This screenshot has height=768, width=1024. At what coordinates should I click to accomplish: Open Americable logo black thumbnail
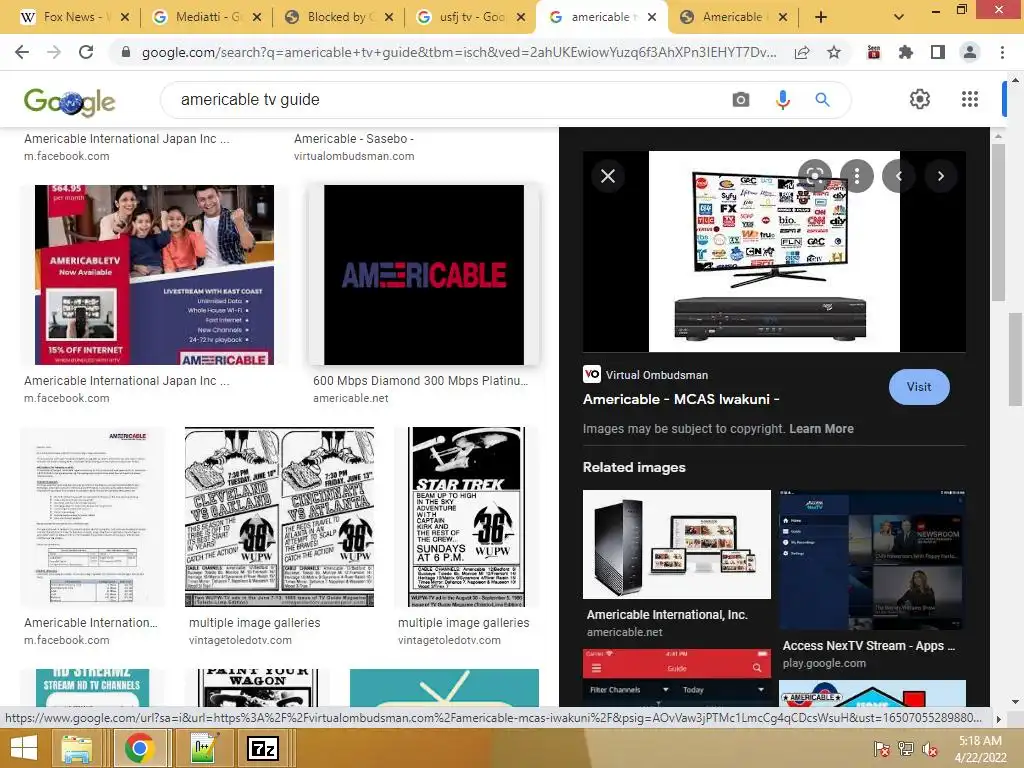[x=424, y=274]
